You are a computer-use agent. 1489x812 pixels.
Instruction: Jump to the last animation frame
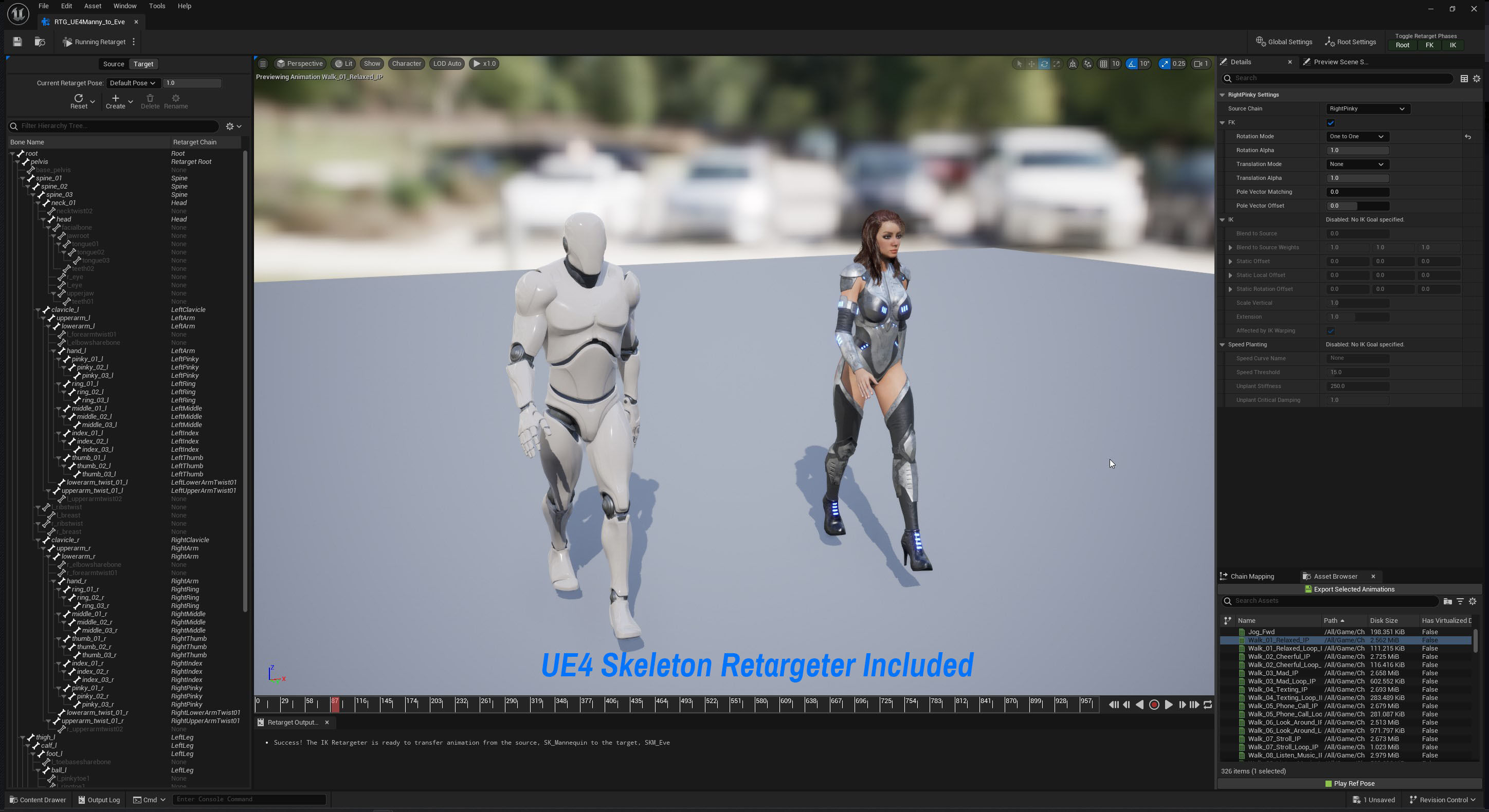[1194, 705]
